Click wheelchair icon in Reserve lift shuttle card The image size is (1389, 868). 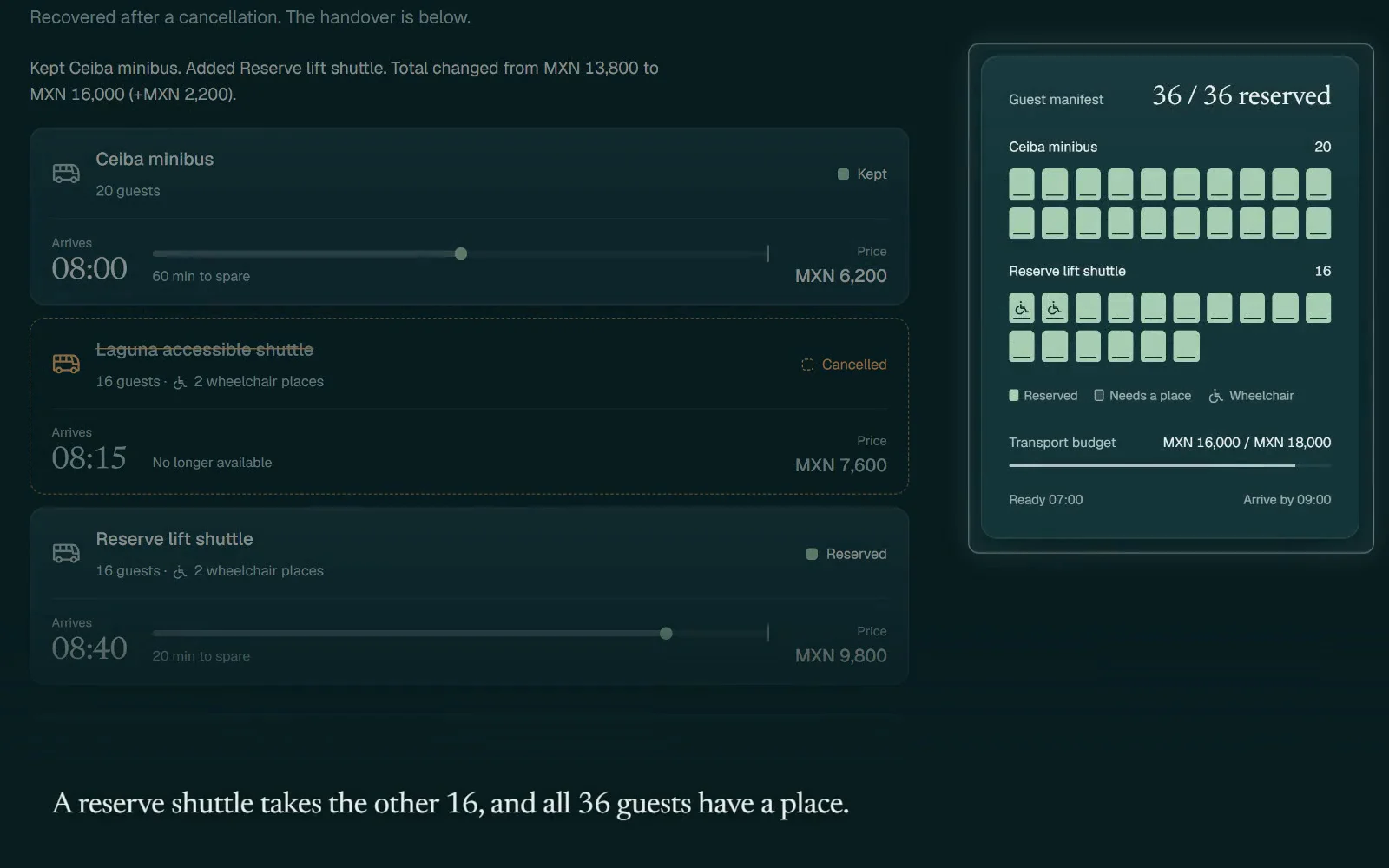(180, 571)
